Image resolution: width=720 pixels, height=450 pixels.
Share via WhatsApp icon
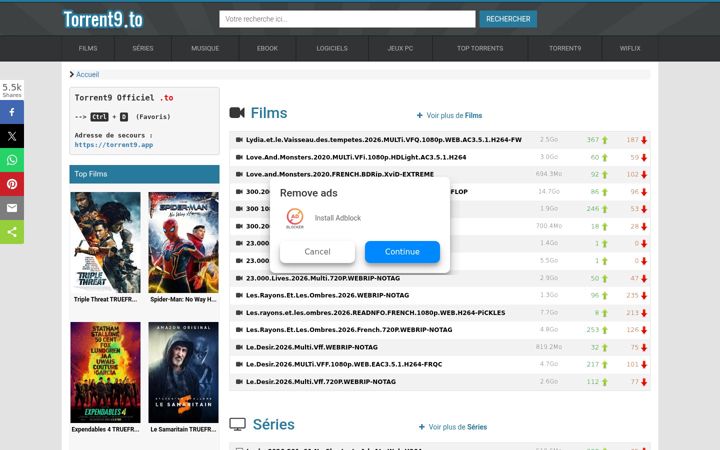pos(12,160)
